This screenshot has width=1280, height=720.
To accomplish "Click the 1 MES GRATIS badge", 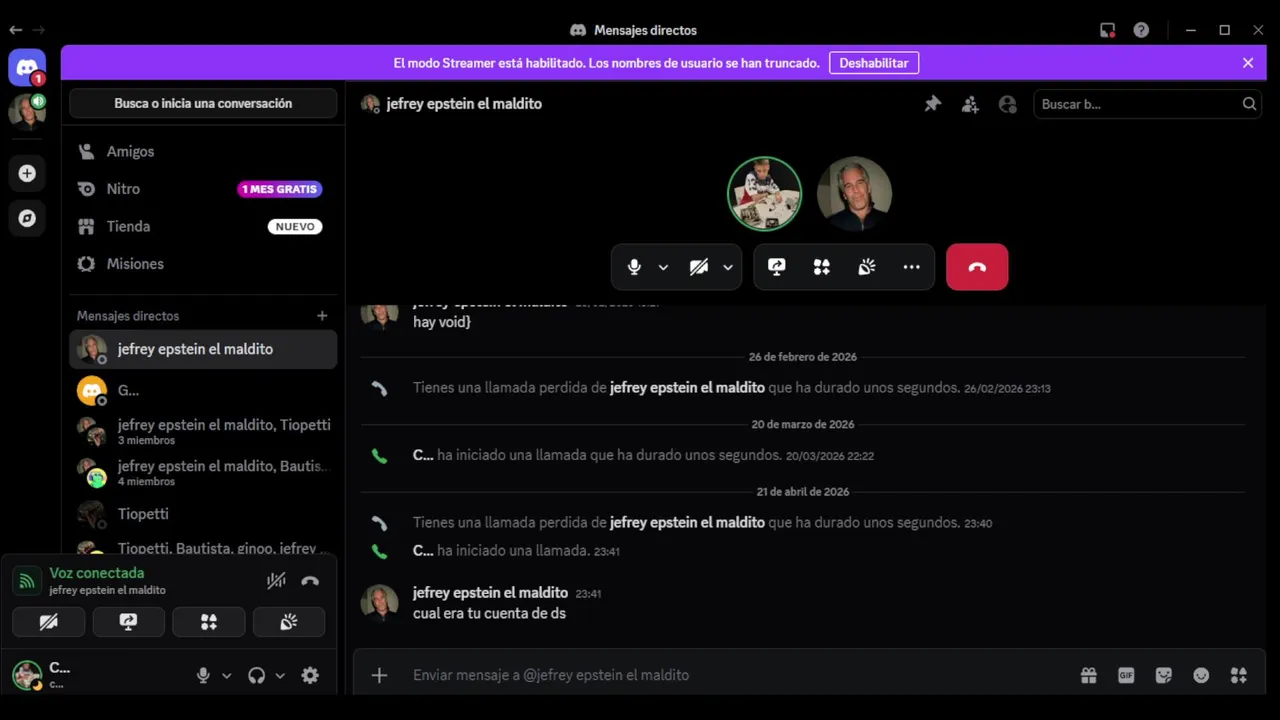I will point(280,189).
